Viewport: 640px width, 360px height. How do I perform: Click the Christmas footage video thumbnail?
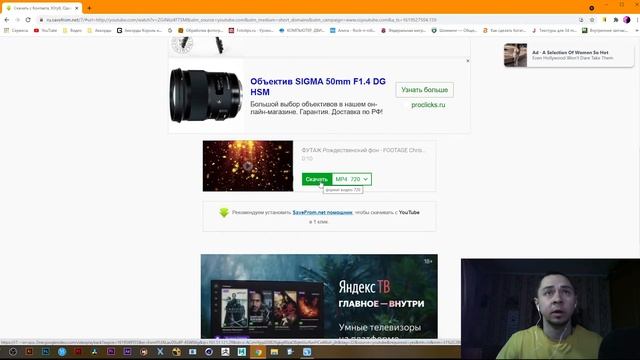pyautogui.click(x=248, y=166)
